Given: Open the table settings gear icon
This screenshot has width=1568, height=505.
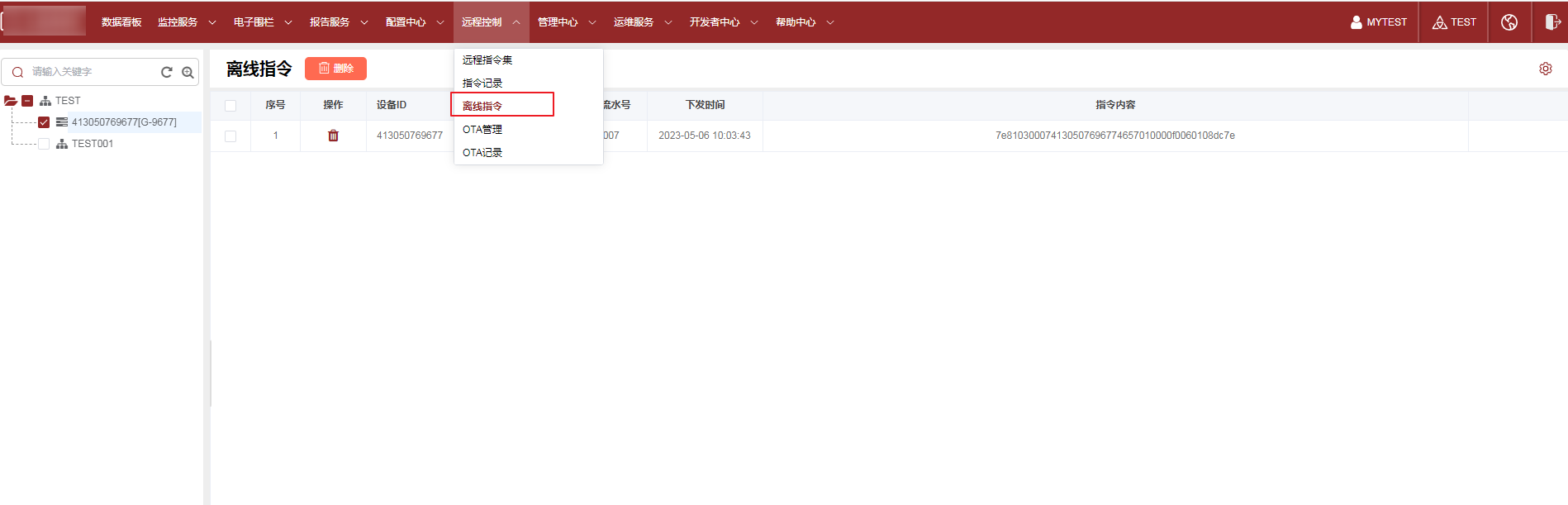Looking at the screenshot, I should point(1545,69).
